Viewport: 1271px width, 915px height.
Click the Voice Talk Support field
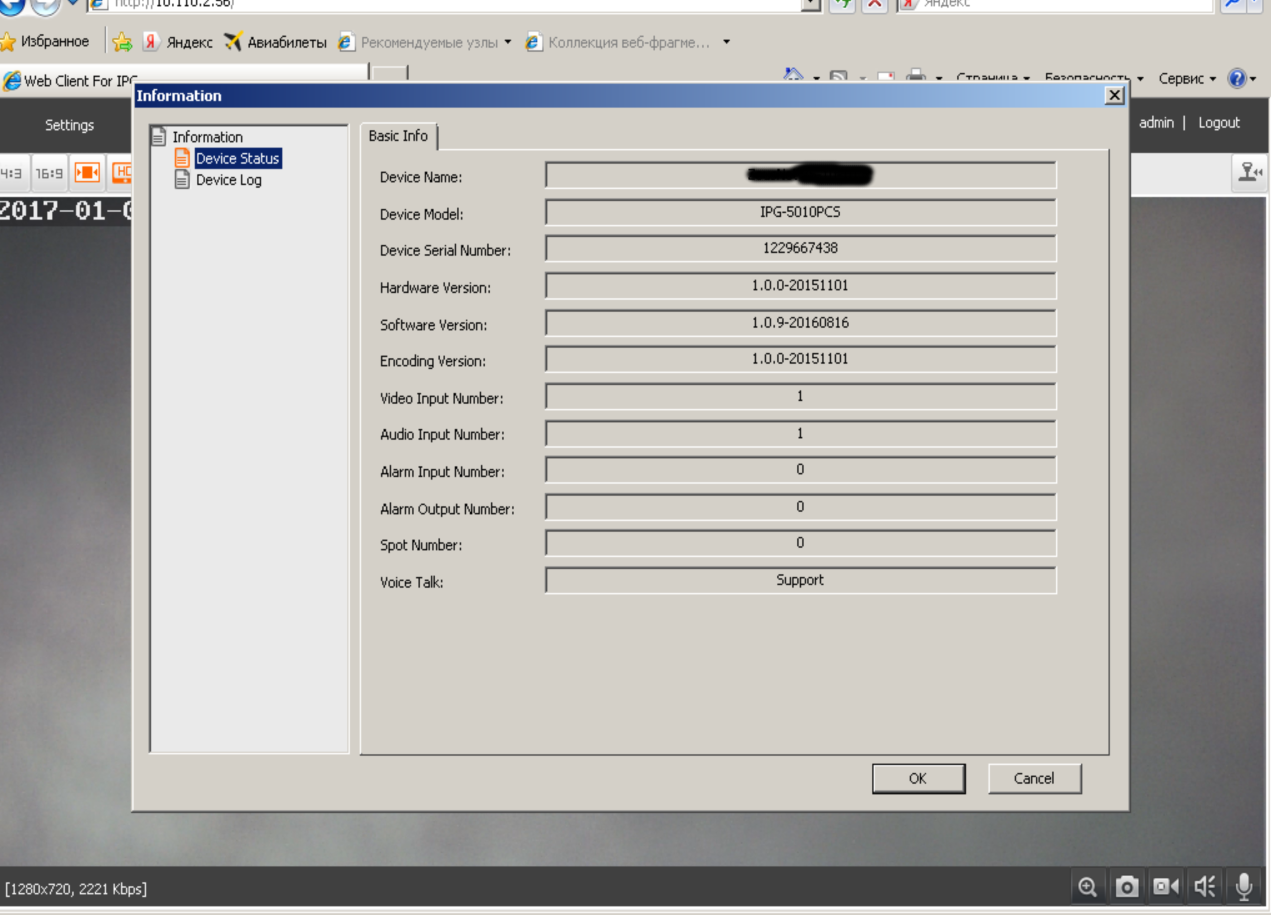801,580
